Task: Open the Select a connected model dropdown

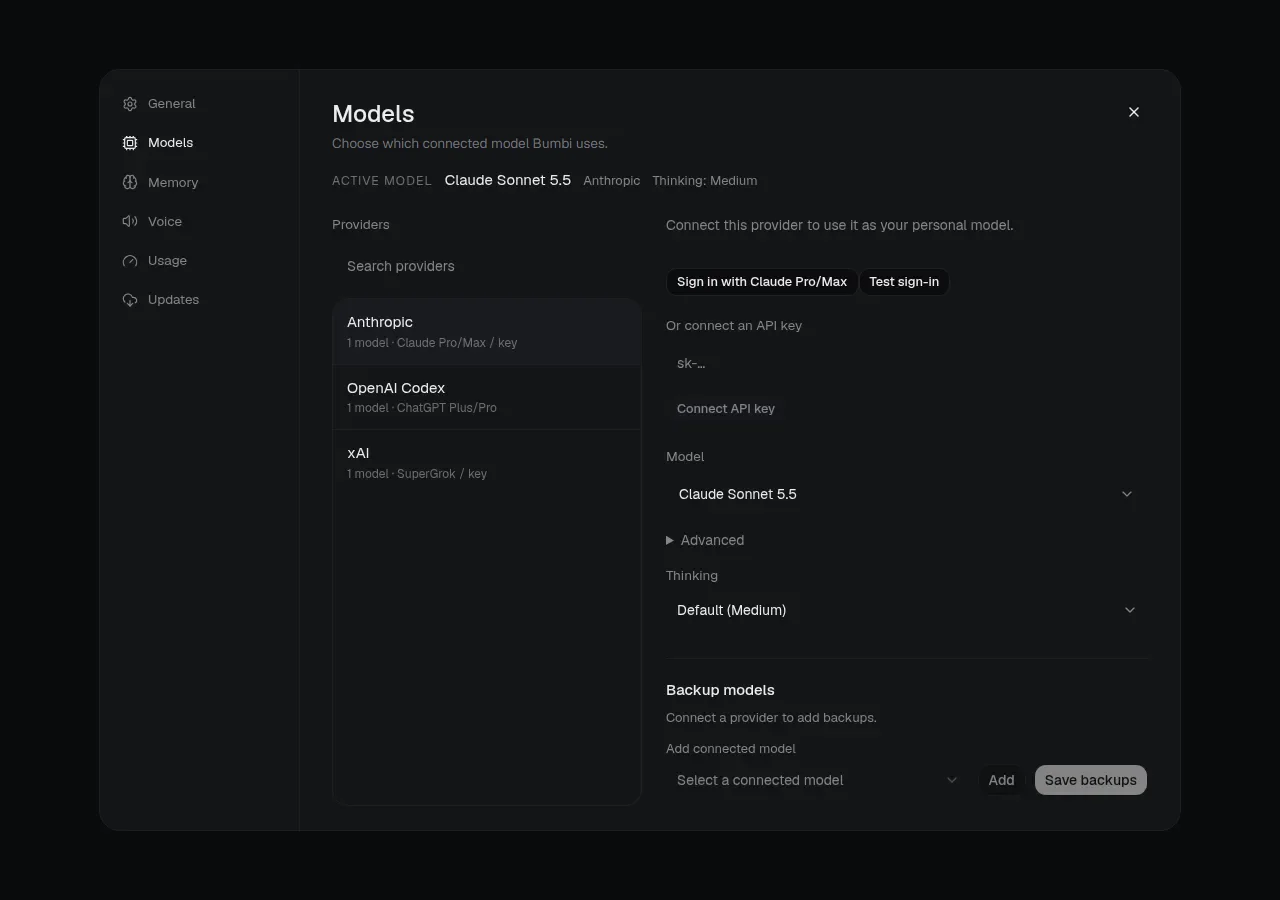Action: point(818,780)
